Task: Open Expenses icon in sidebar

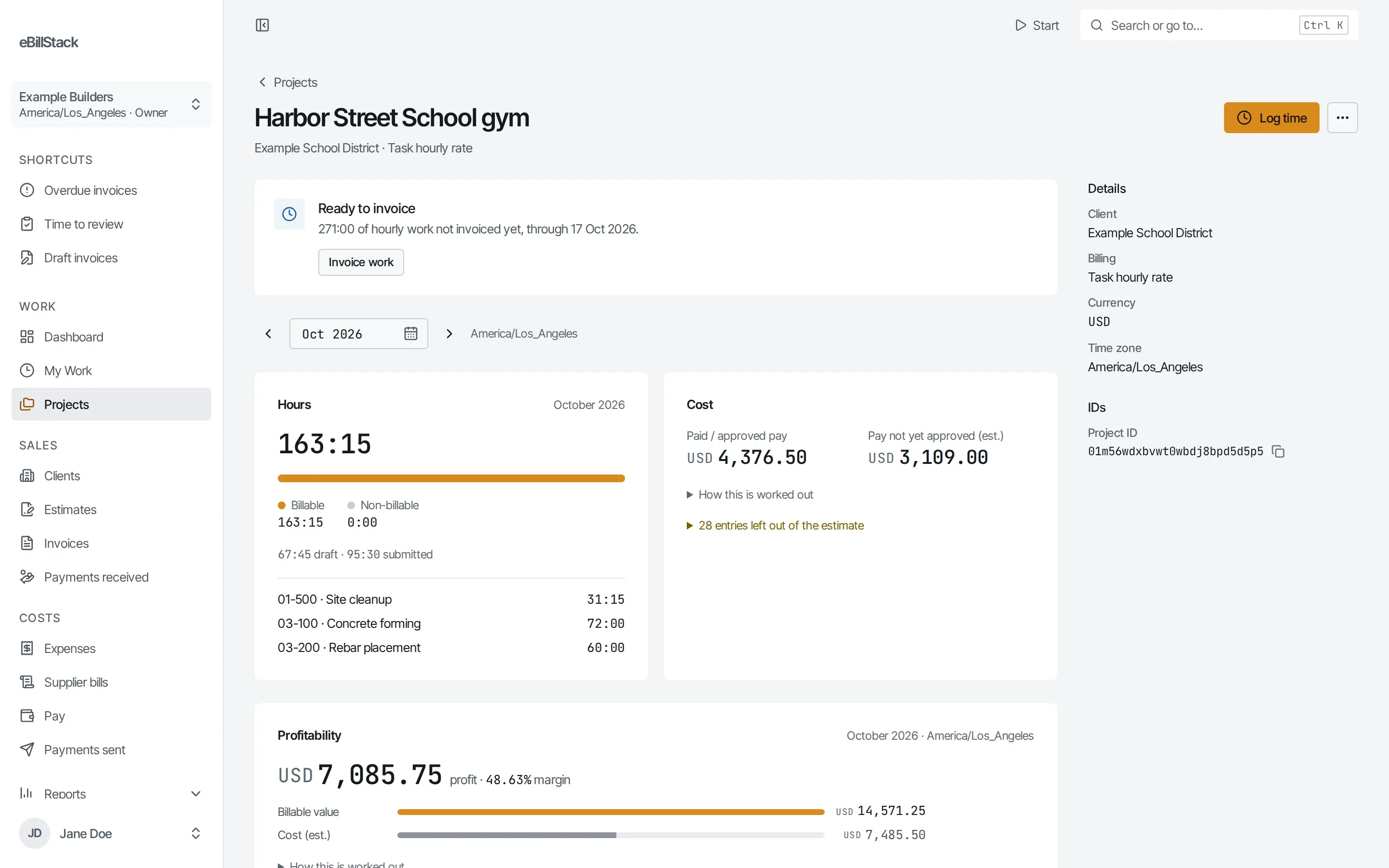Action: (27, 648)
